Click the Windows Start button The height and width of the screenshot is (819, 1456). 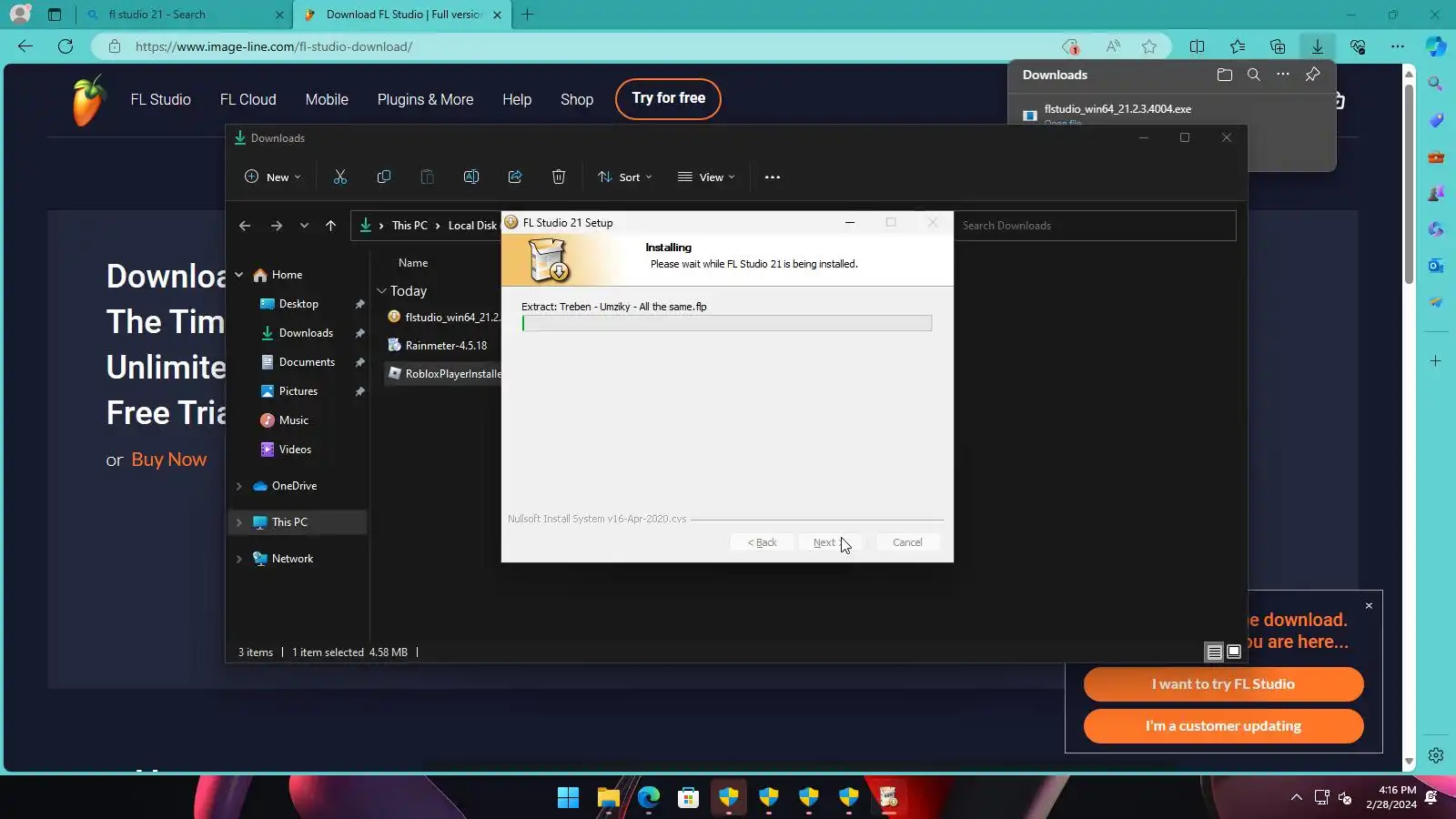568,798
